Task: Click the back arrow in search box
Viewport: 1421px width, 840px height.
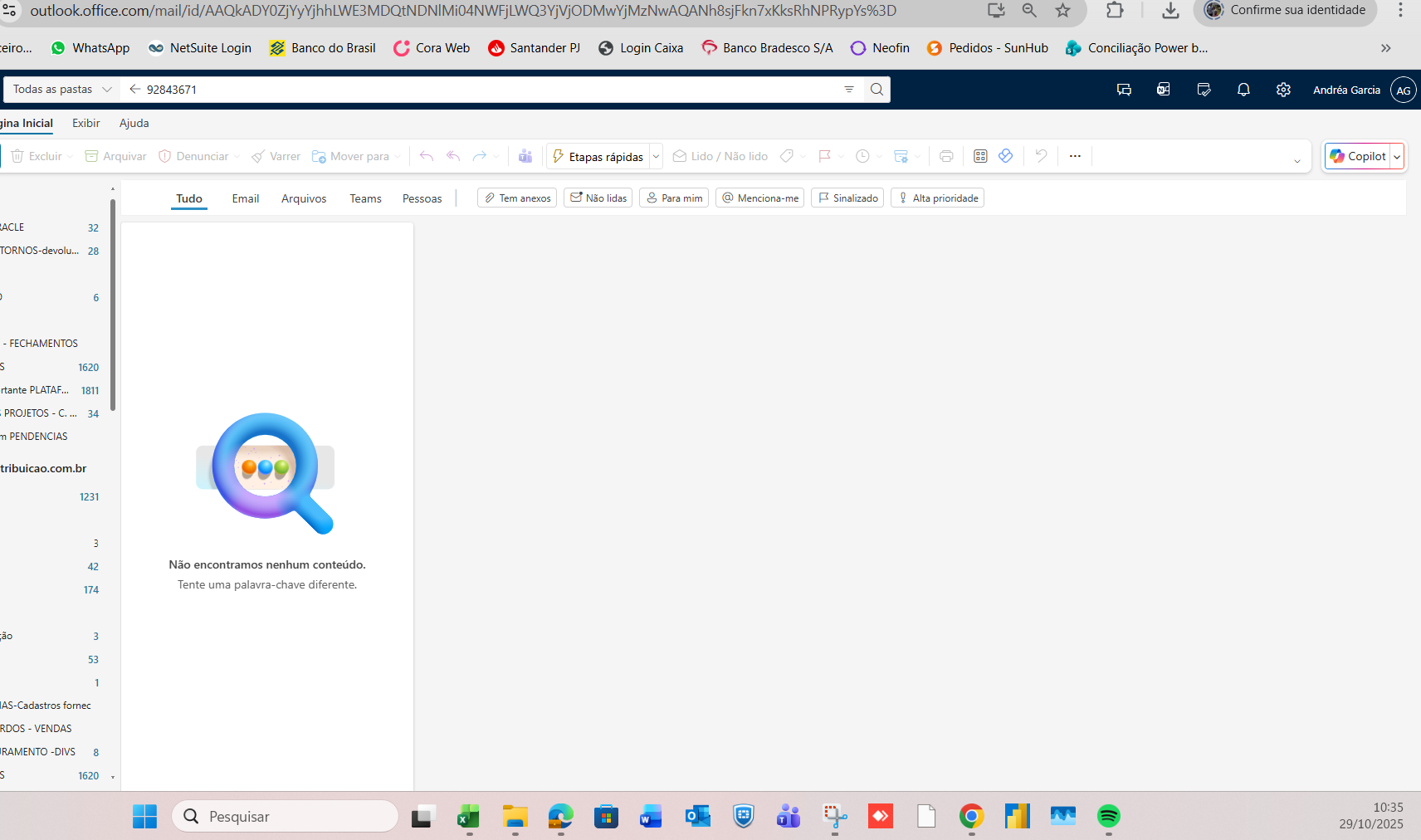Action: pos(134,90)
